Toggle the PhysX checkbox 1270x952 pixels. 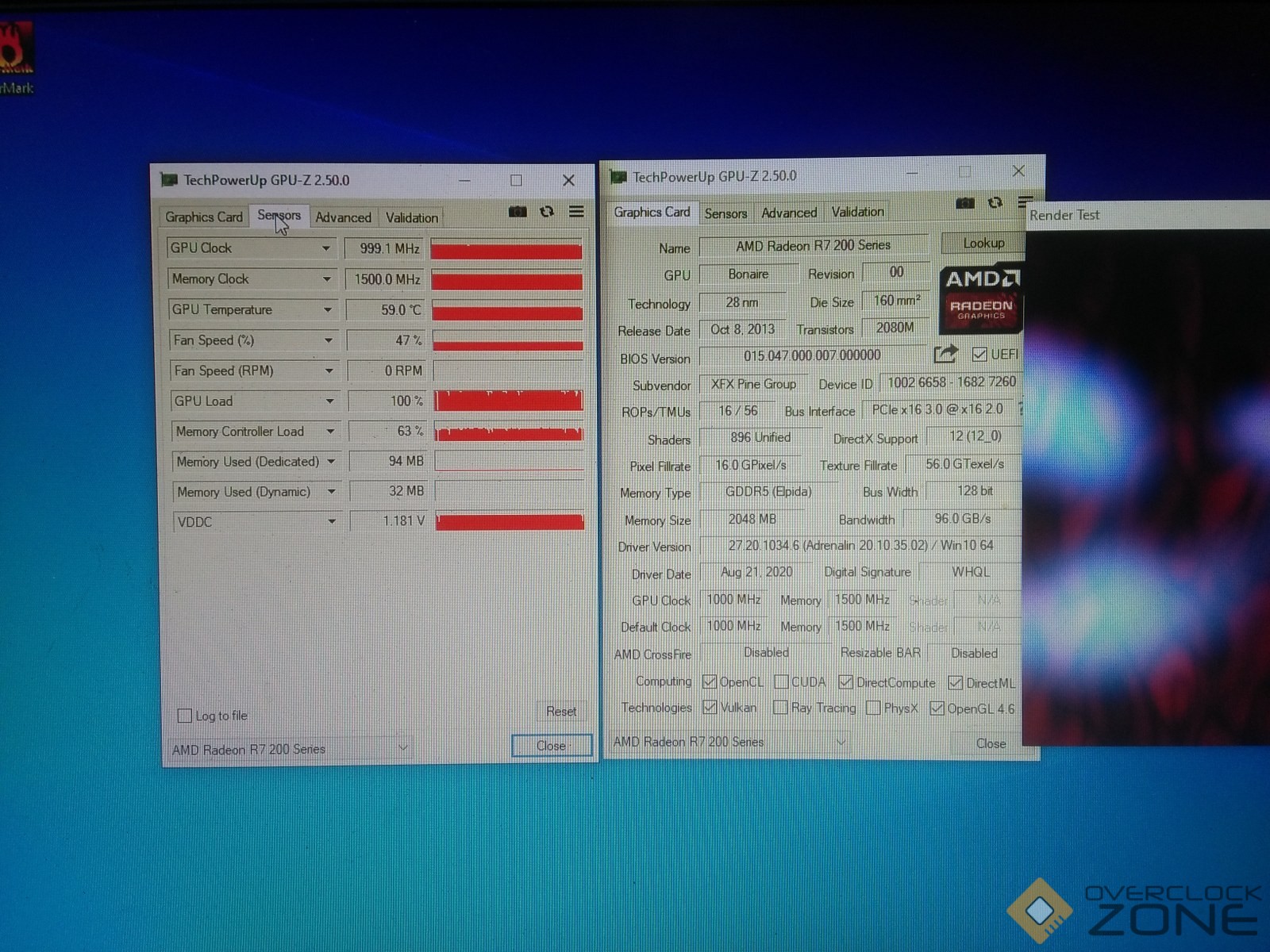pos(873,708)
